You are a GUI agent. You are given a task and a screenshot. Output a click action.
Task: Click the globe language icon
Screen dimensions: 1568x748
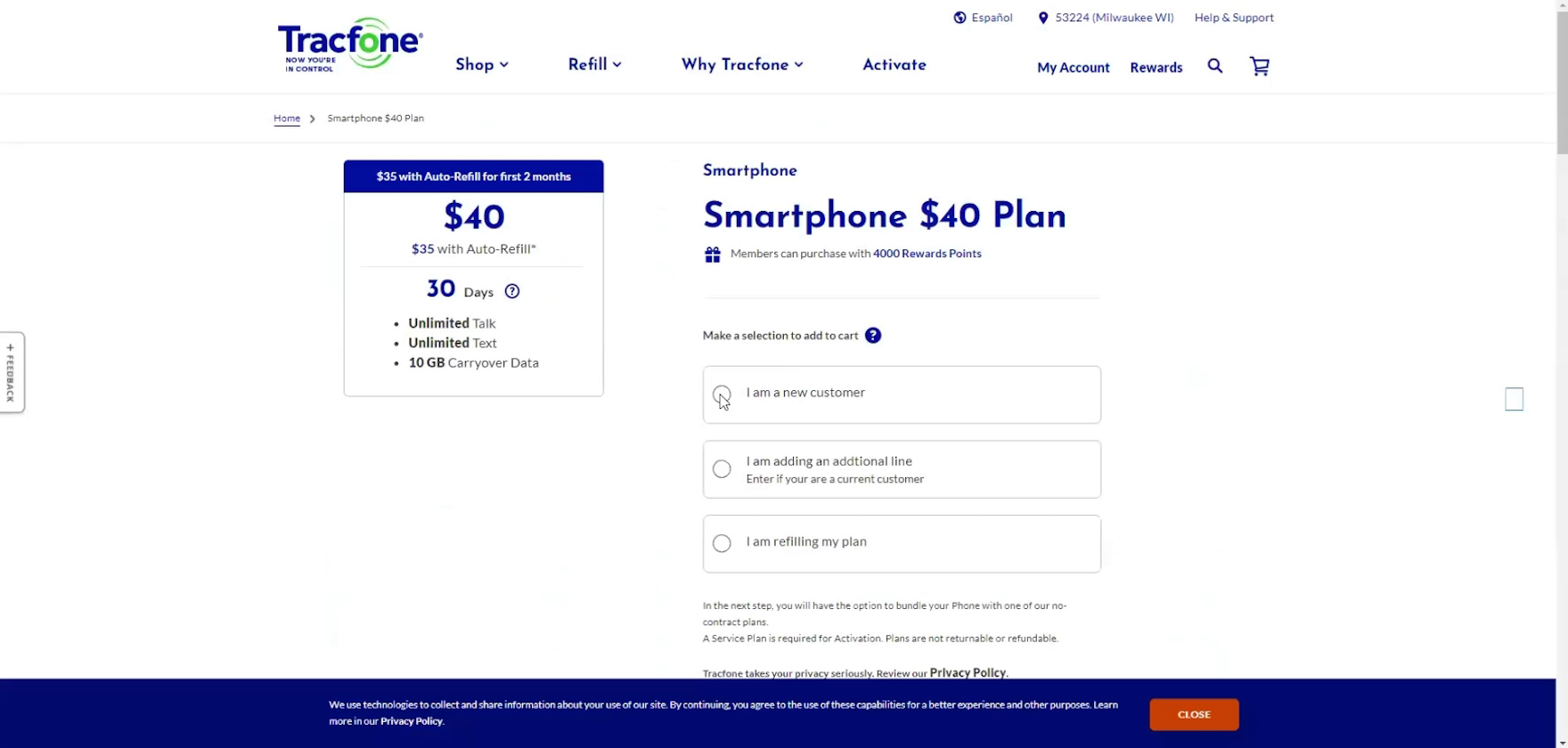[x=960, y=18]
